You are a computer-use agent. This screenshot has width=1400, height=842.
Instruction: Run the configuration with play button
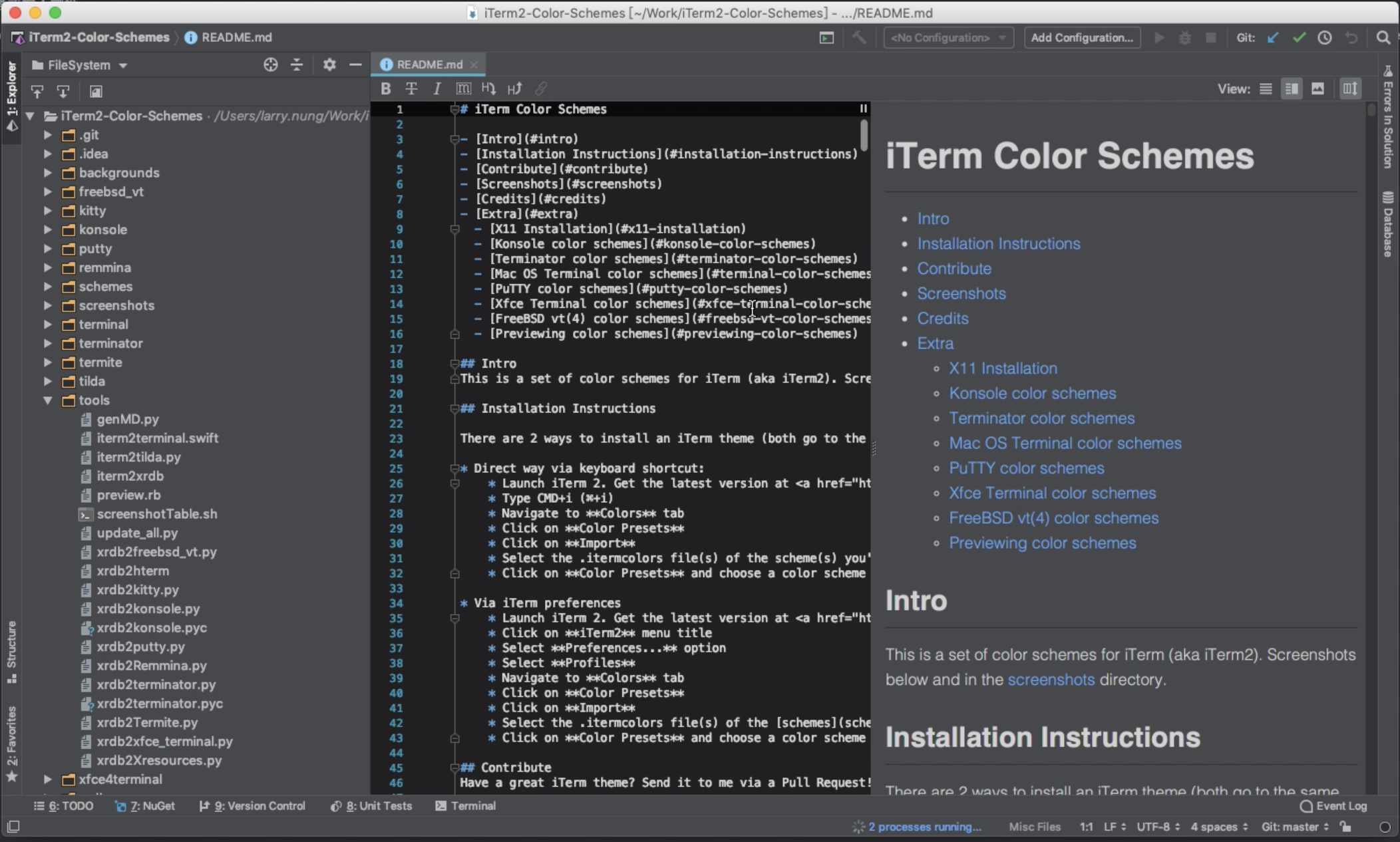(x=1159, y=37)
